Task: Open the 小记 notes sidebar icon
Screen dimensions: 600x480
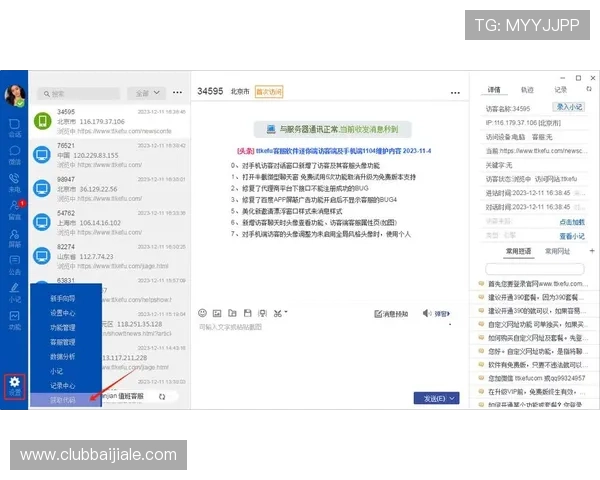Action: 15,293
